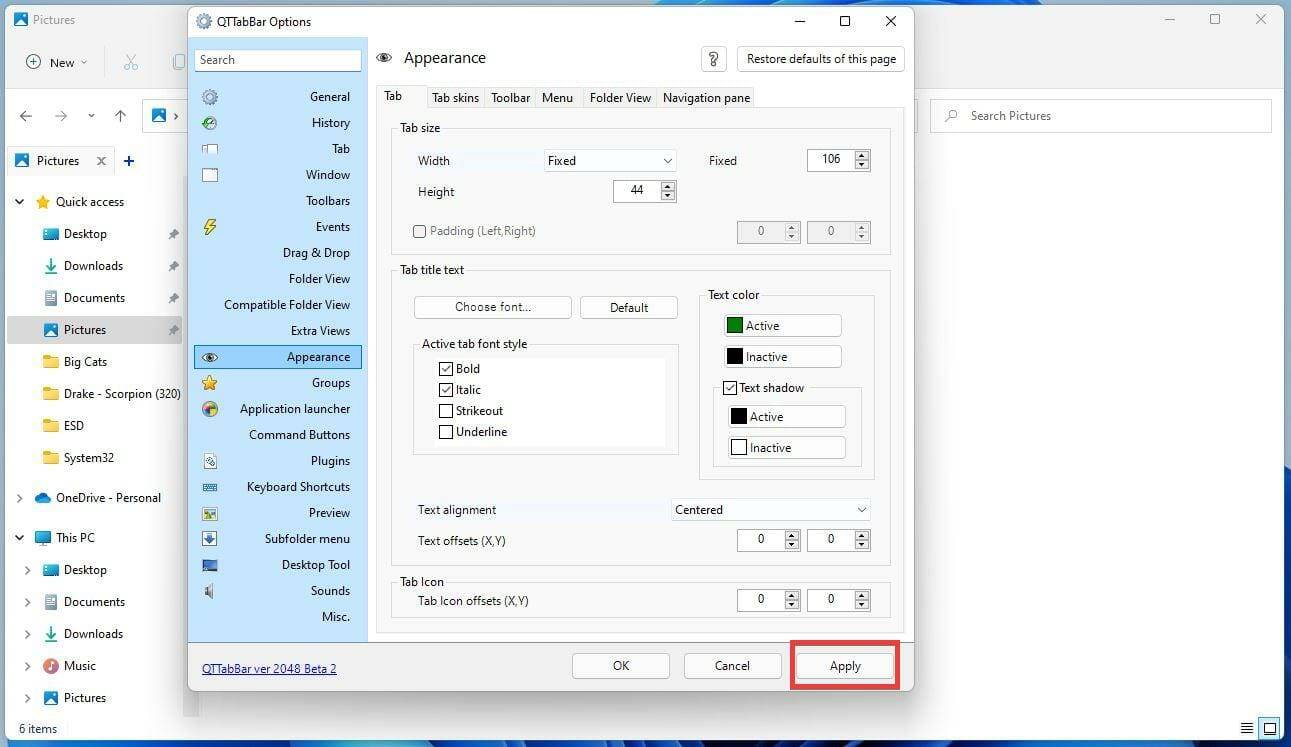
Task: Open the Navigation pane tab
Action: [x=705, y=97]
